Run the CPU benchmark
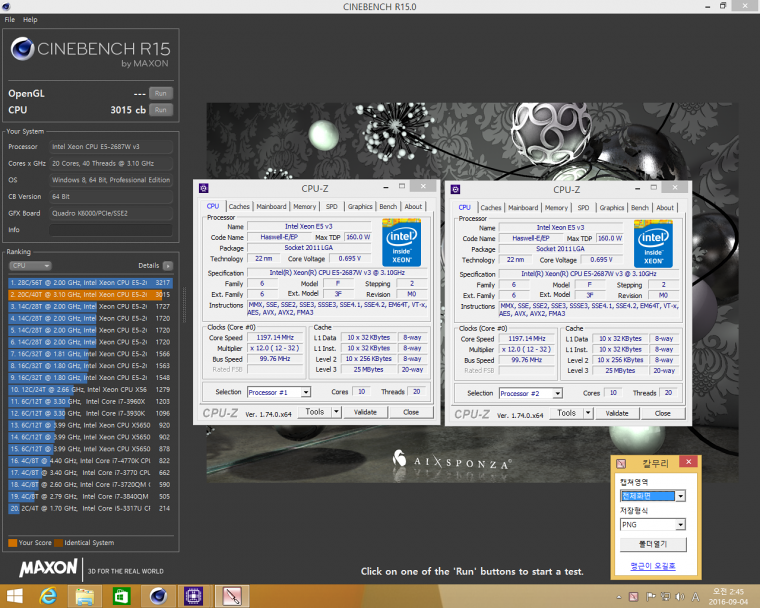The width and height of the screenshot is (760, 608). [x=161, y=110]
